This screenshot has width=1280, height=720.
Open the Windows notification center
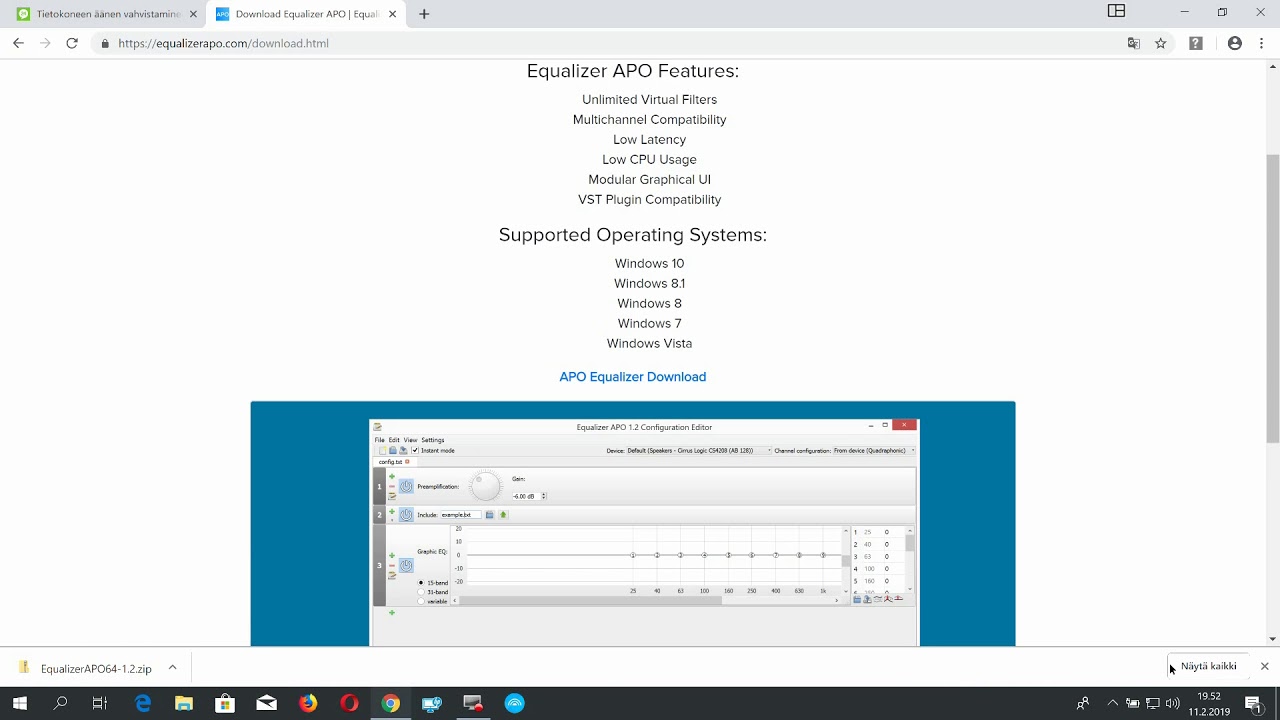coord(1252,703)
